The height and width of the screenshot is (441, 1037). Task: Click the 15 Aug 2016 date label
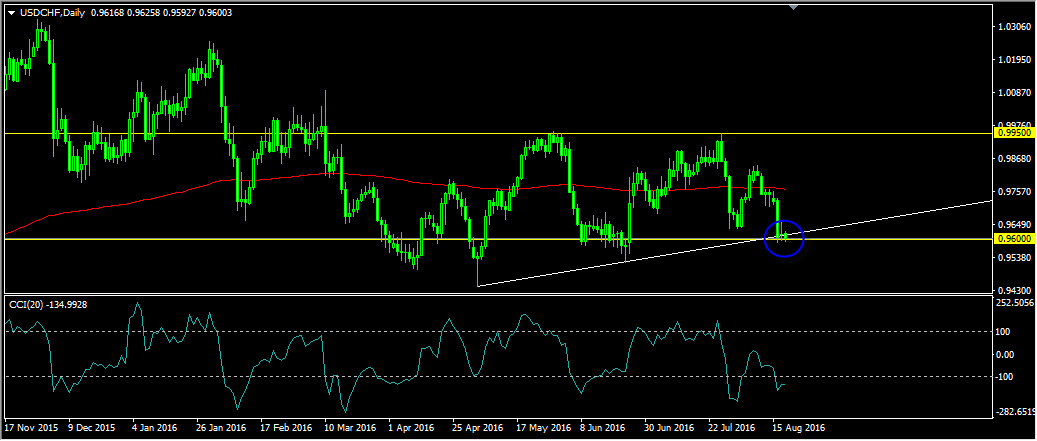coord(800,428)
